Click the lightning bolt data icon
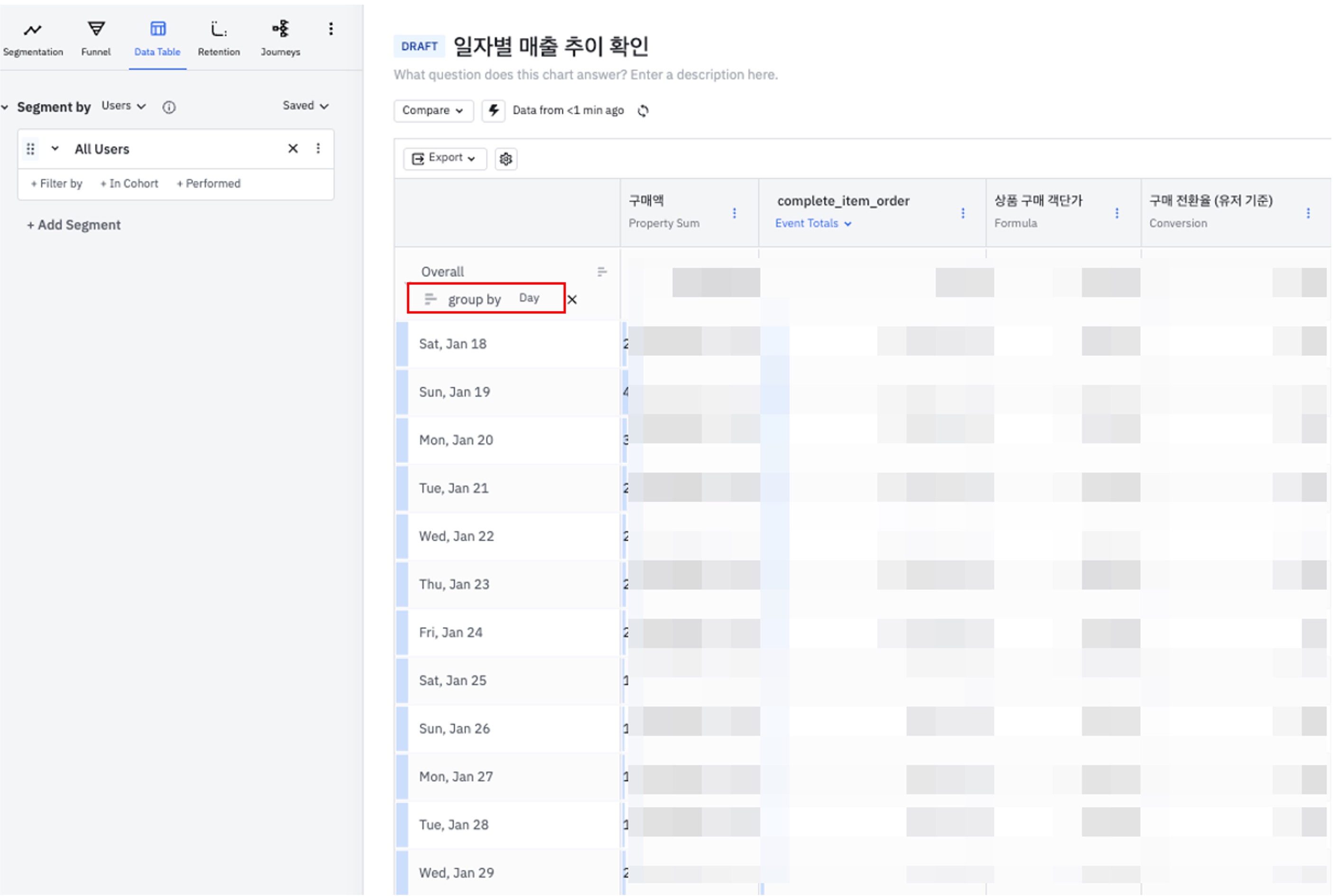1333x896 pixels. click(494, 110)
